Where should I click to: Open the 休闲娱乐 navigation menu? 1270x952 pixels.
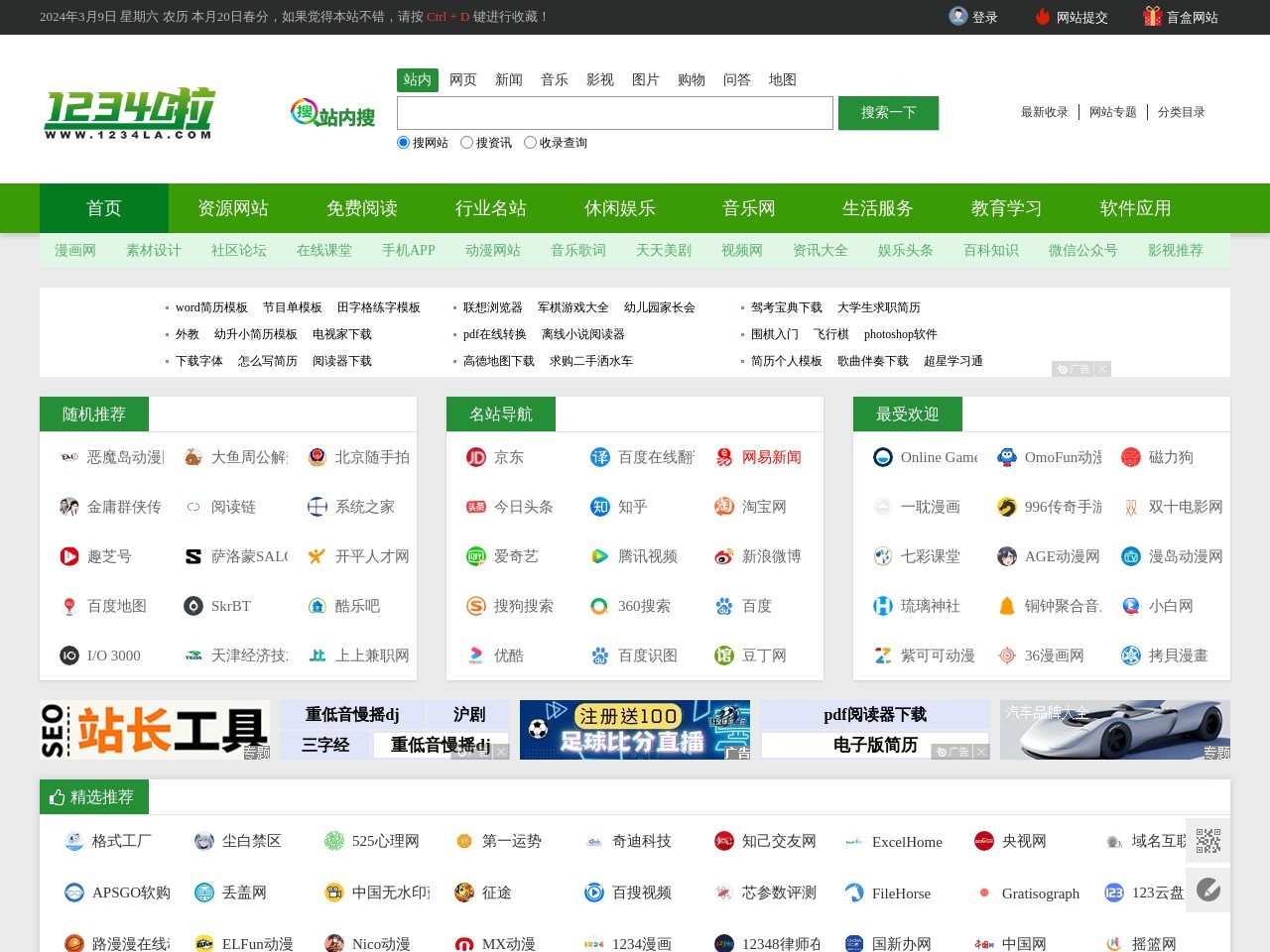[619, 208]
